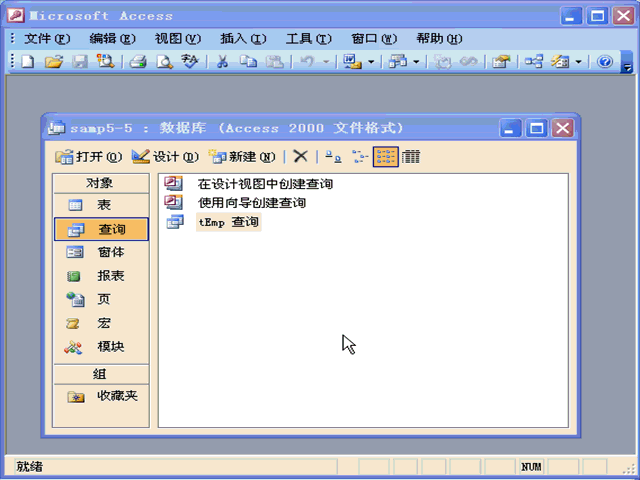Image resolution: width=640 pixels, height=480 pixels.
Task: Open the Analyze dropdown arrow
Action: 416,62
